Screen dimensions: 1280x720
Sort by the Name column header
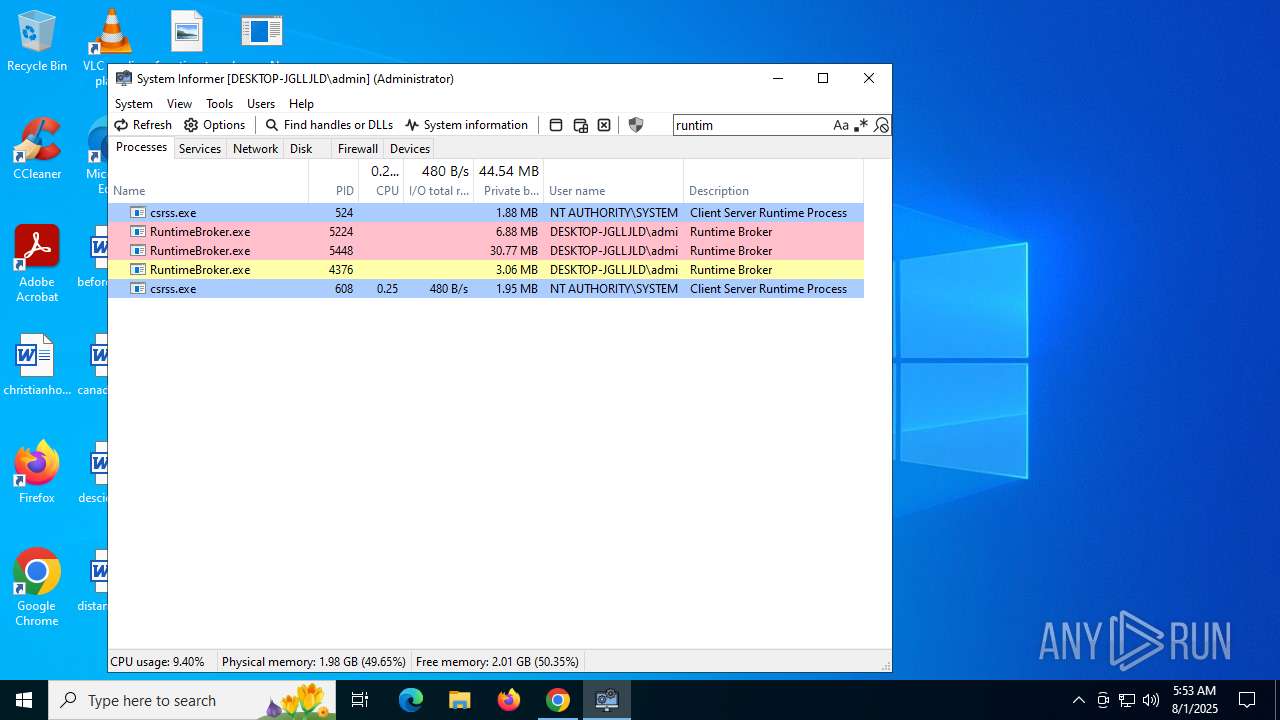pyautogui.click(x=208, y=181)
